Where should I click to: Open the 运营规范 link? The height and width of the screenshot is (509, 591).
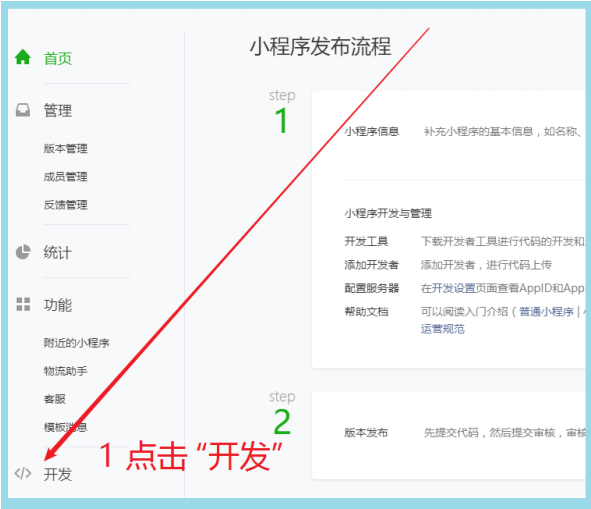point(442,329)
